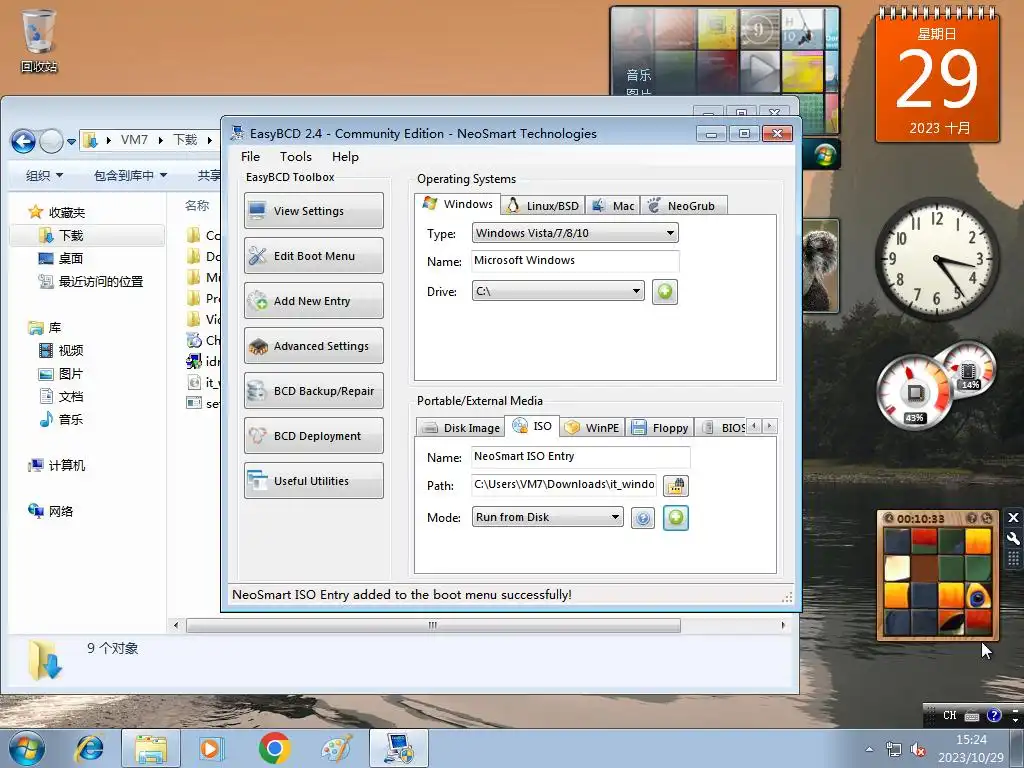Switch to the Disk Image tab
Screen dimensions: 1024x768
click(x=460, y=428)
